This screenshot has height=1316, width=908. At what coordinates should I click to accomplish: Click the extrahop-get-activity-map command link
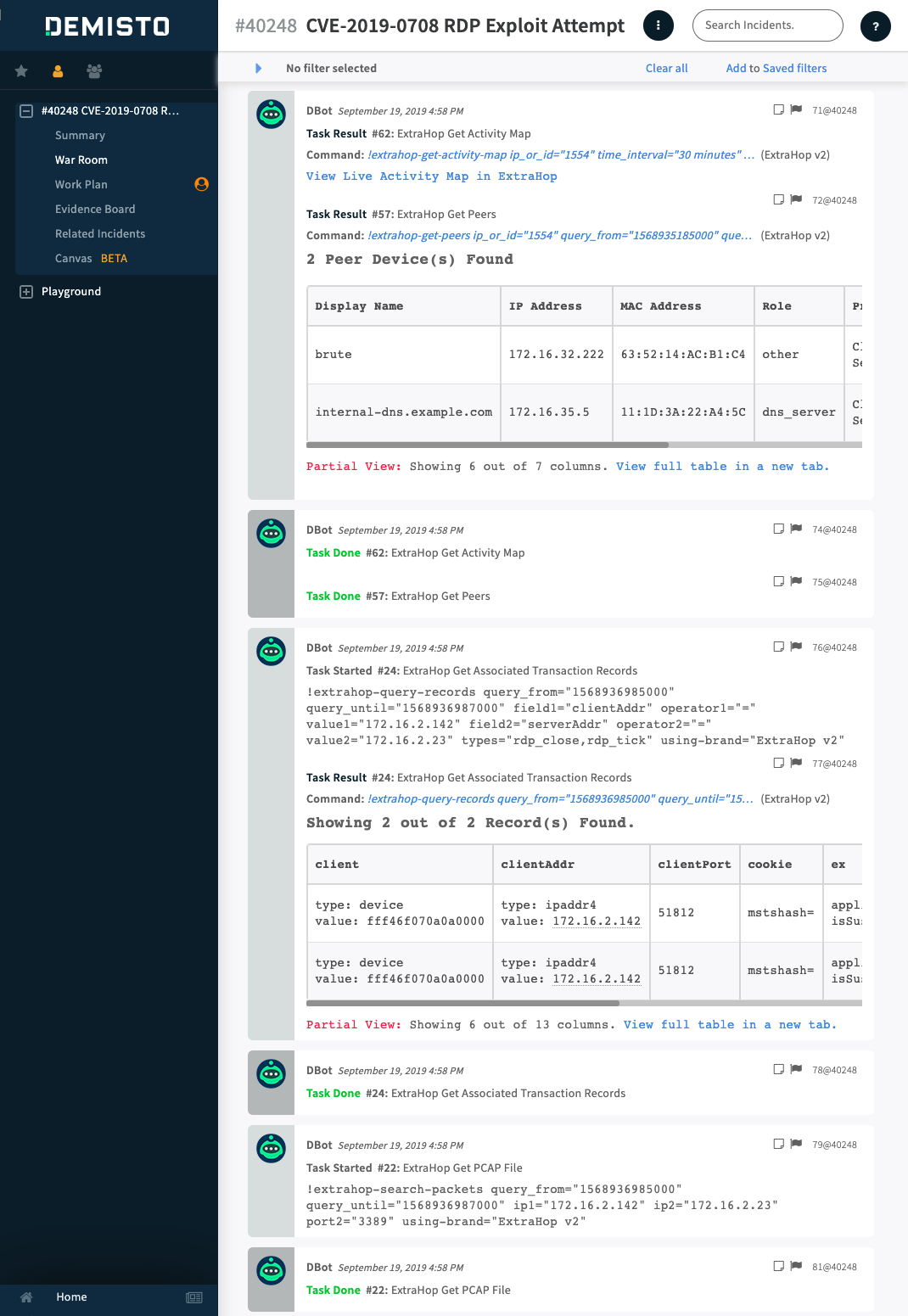click(561, 154)
